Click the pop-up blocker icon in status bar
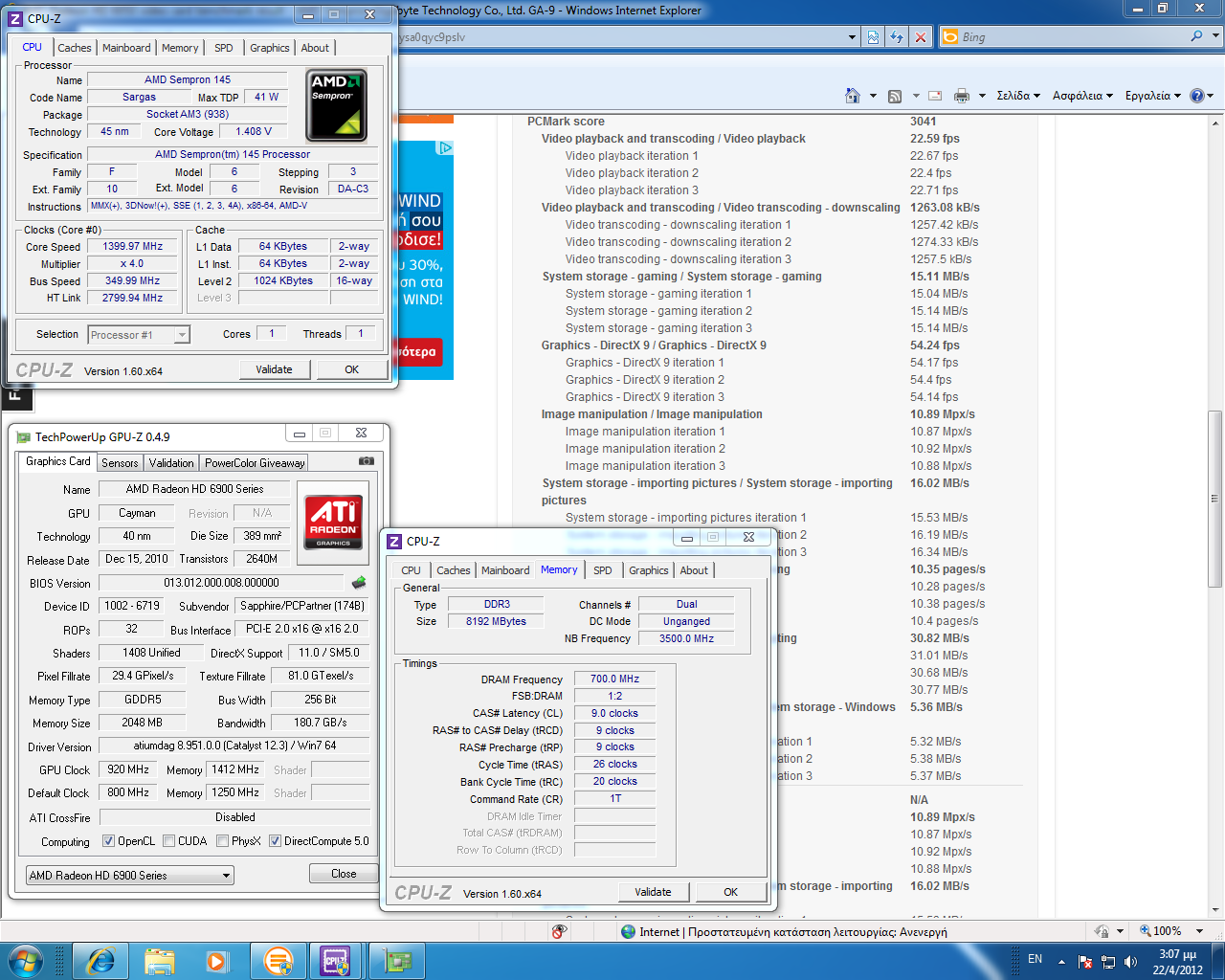 pos(560,931)
